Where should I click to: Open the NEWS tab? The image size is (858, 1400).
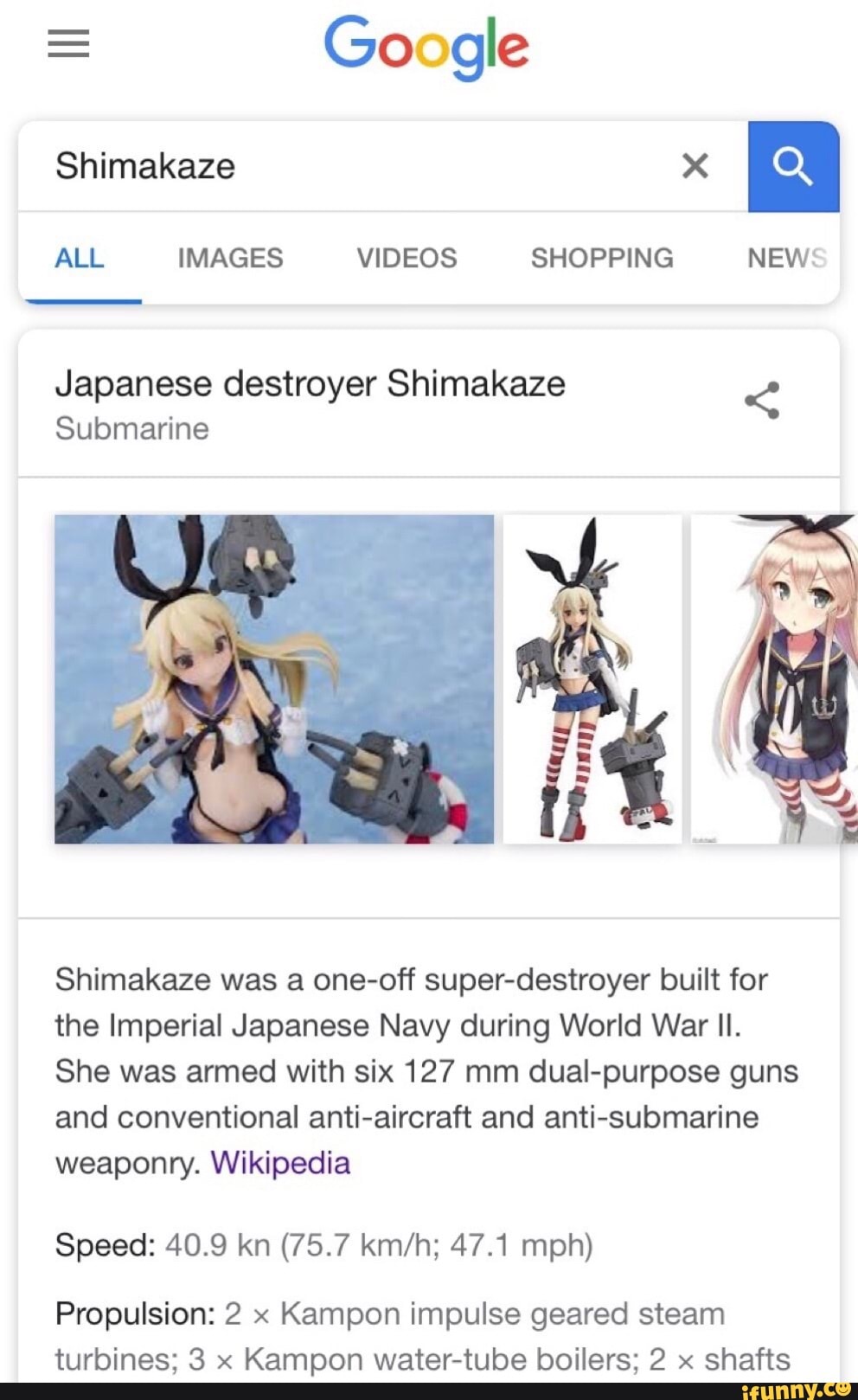(787, 258)
